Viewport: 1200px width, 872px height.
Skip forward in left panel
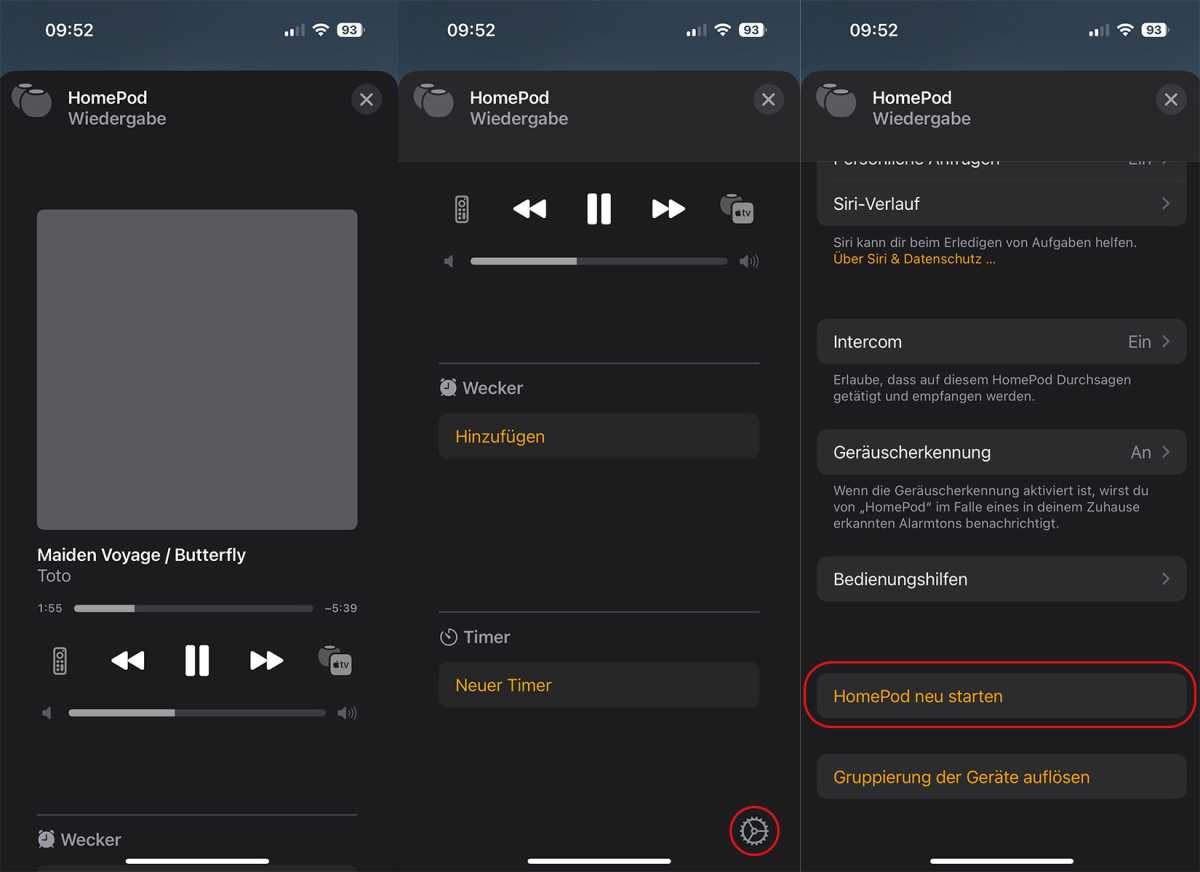(266, 660)
